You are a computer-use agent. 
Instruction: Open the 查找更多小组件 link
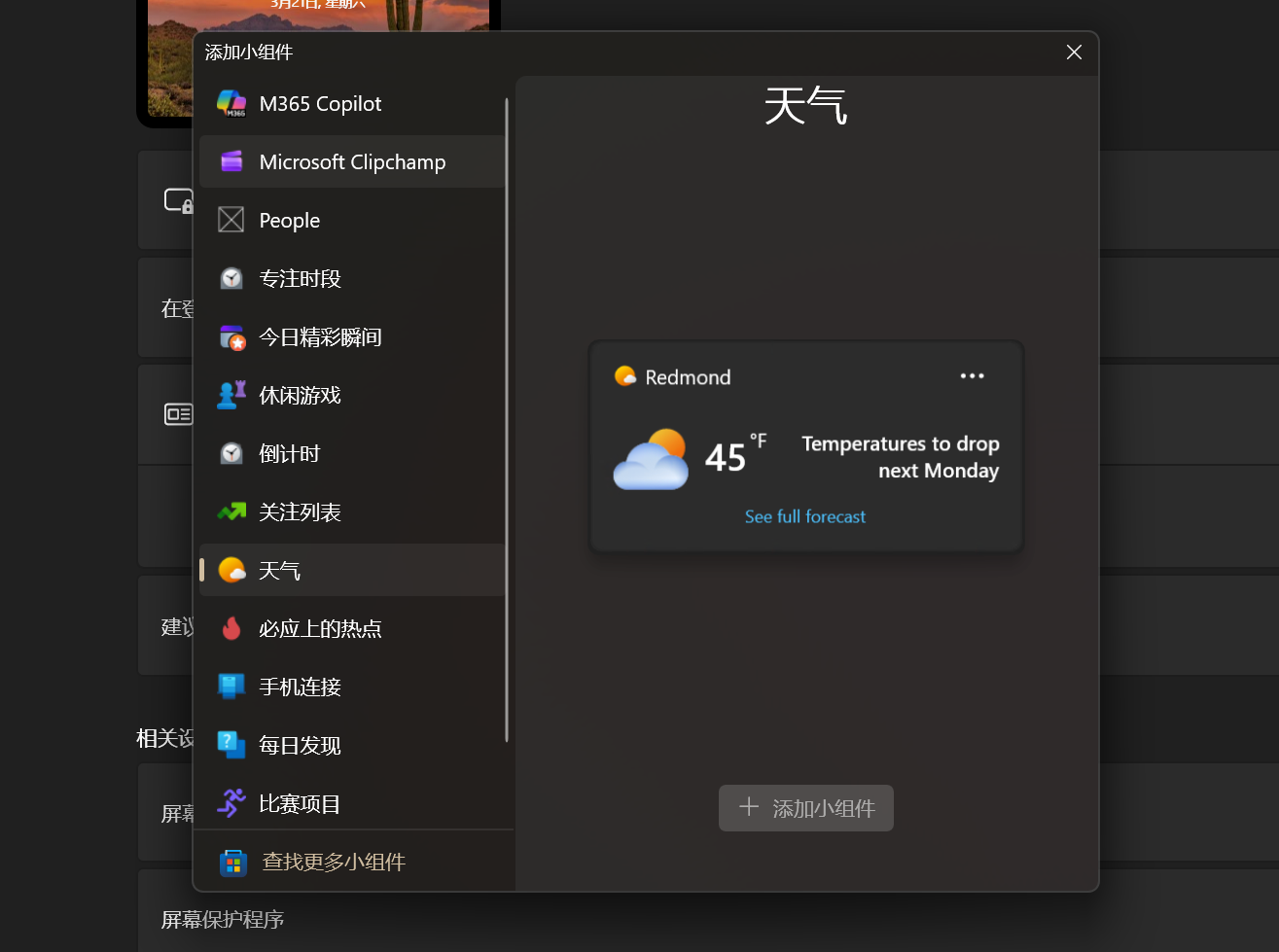[334, 863]
